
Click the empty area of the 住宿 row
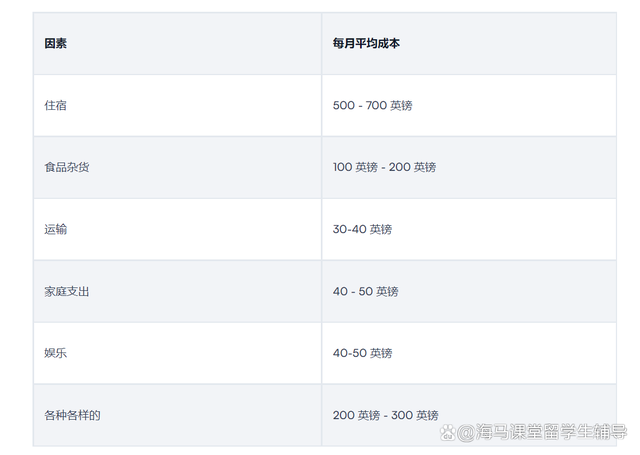coord(196,105)
